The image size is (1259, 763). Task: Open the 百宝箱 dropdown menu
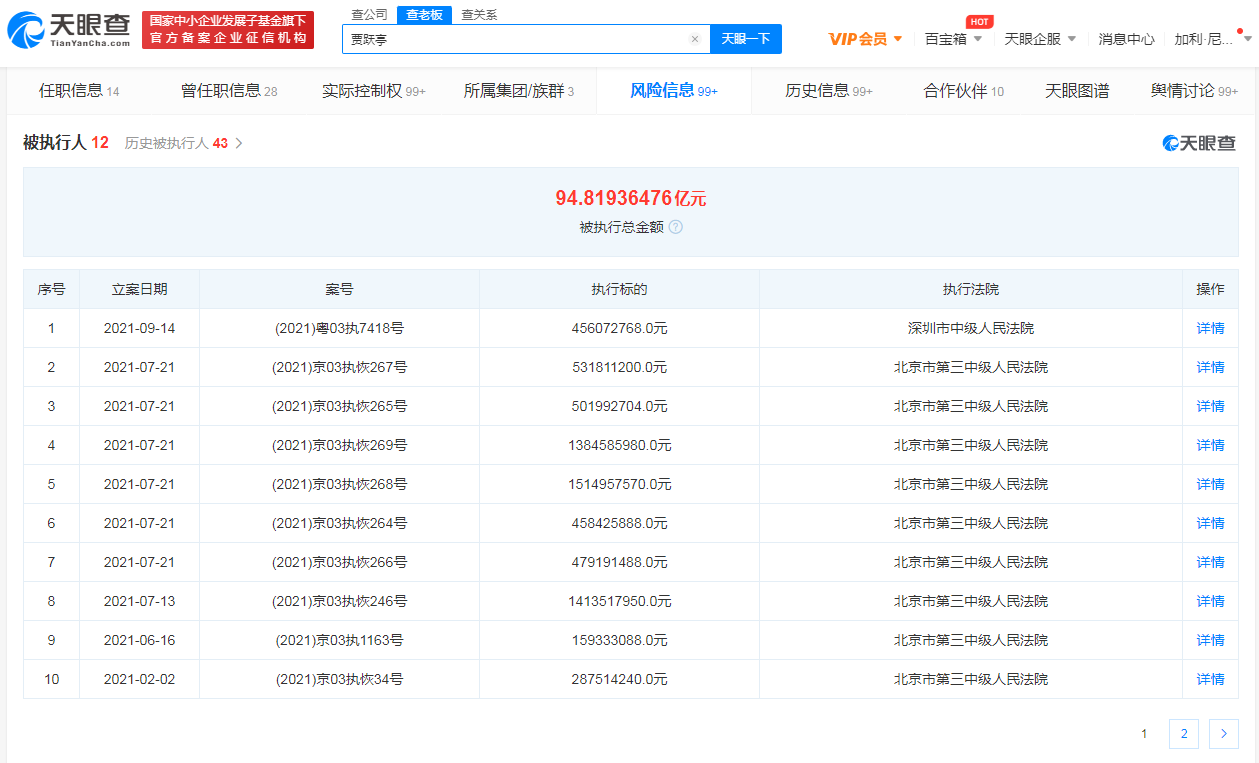953,39
